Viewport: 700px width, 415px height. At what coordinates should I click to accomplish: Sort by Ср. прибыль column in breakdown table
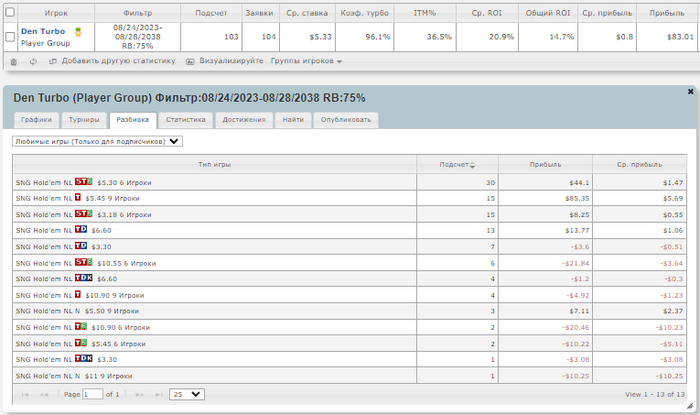639,165
